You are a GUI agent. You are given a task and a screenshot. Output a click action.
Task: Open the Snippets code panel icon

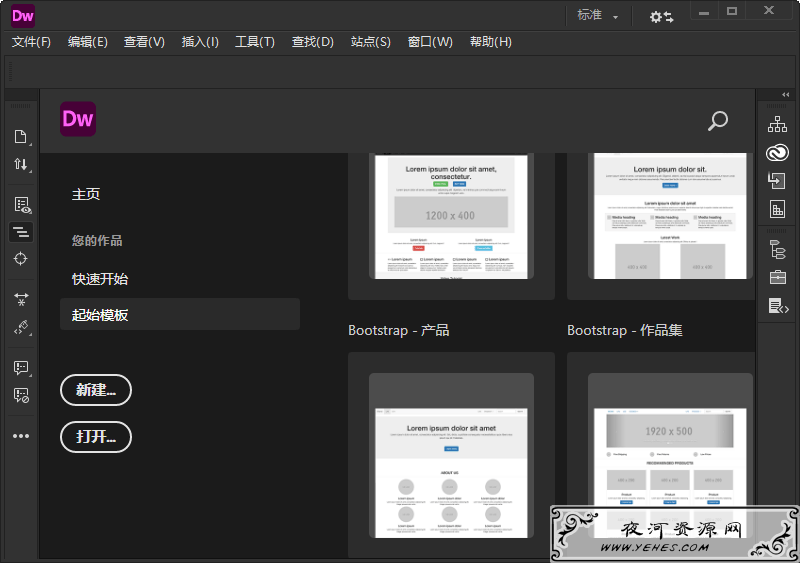(x=779, y=306)
